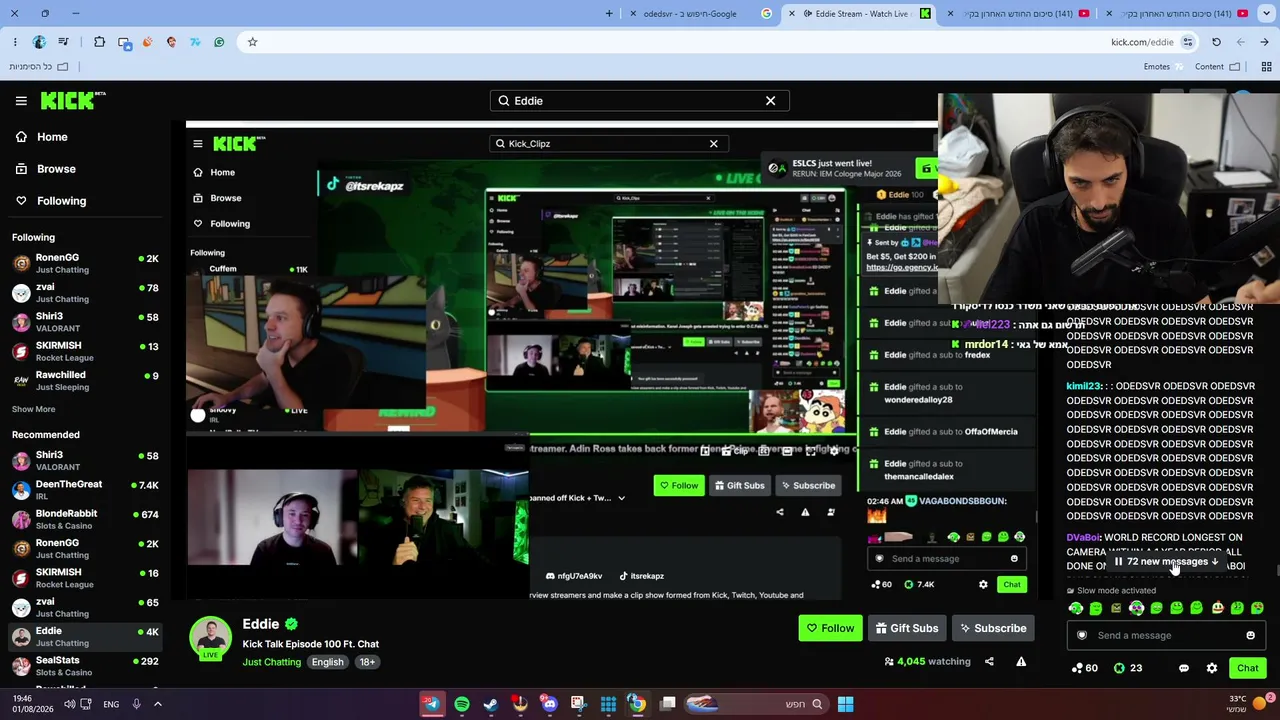
Task: Clear the Kick search box containing Eddie
Action: tap(770, 101)
